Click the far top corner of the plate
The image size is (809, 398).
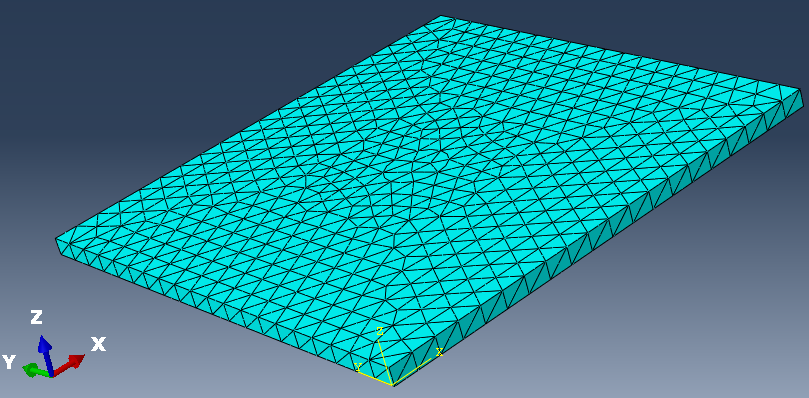click(442, 15)
